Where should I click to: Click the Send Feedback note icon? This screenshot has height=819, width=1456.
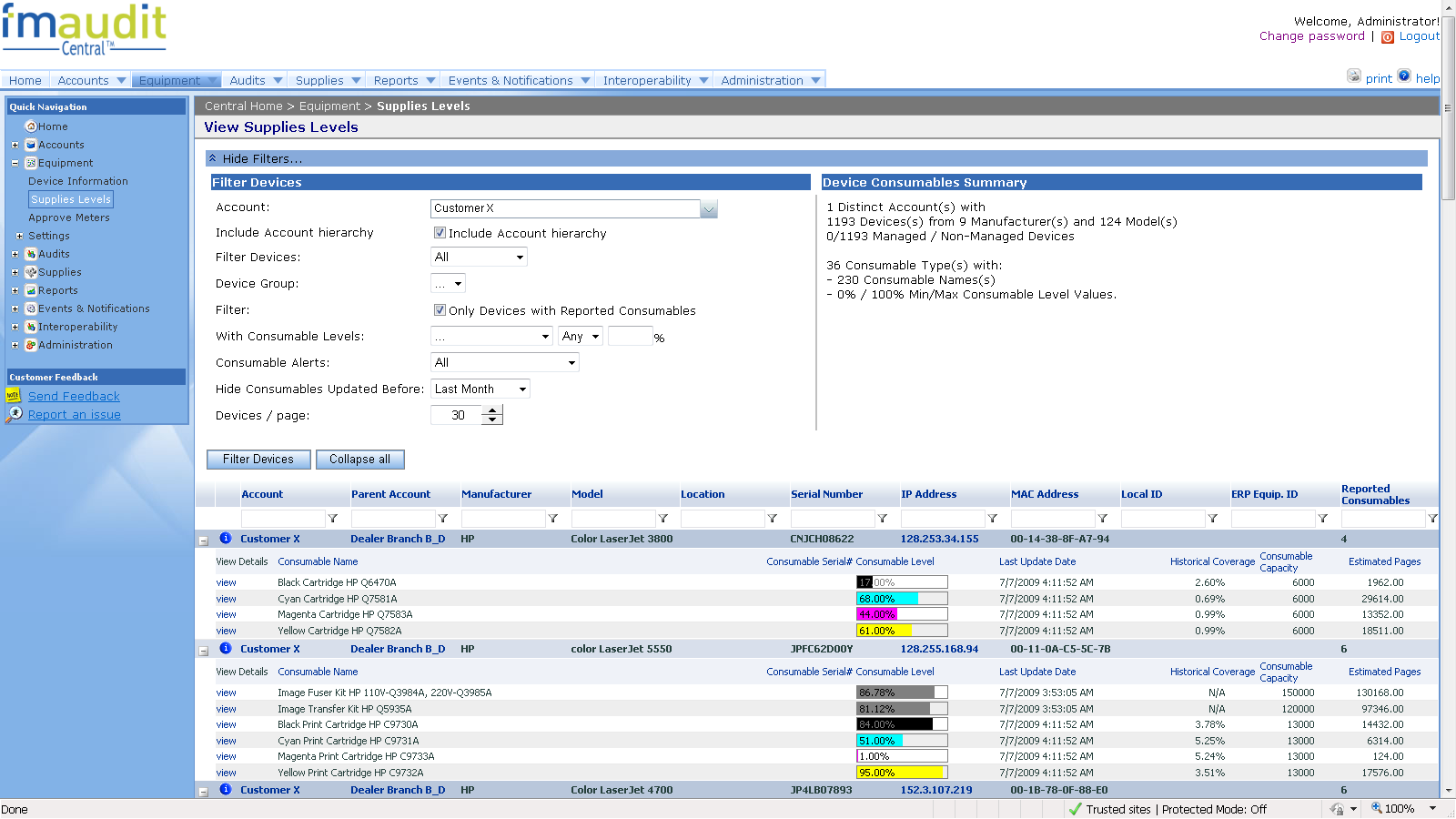pos(13,396)
